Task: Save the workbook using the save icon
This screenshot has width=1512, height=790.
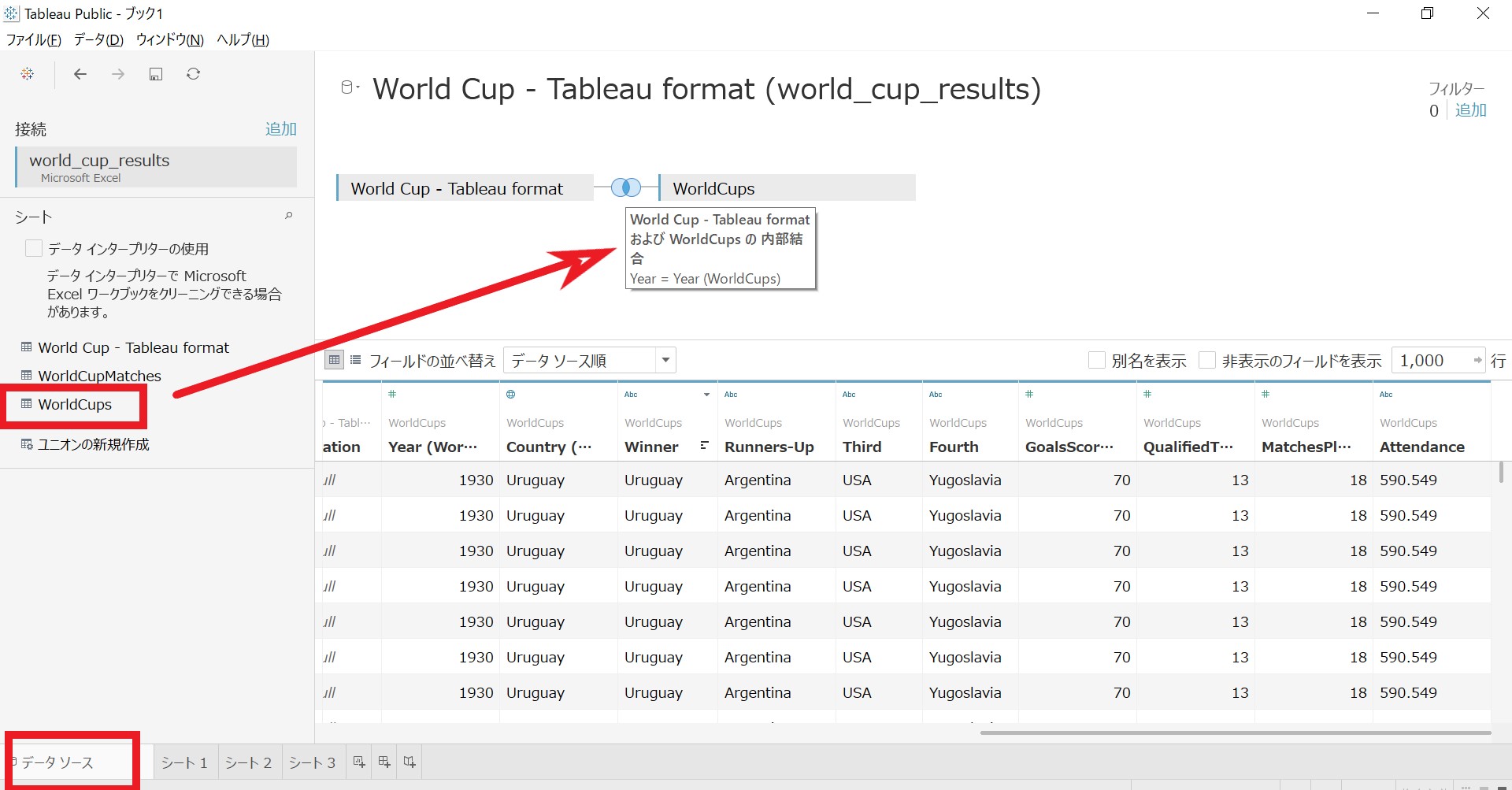Action: (x=155, y=73)
